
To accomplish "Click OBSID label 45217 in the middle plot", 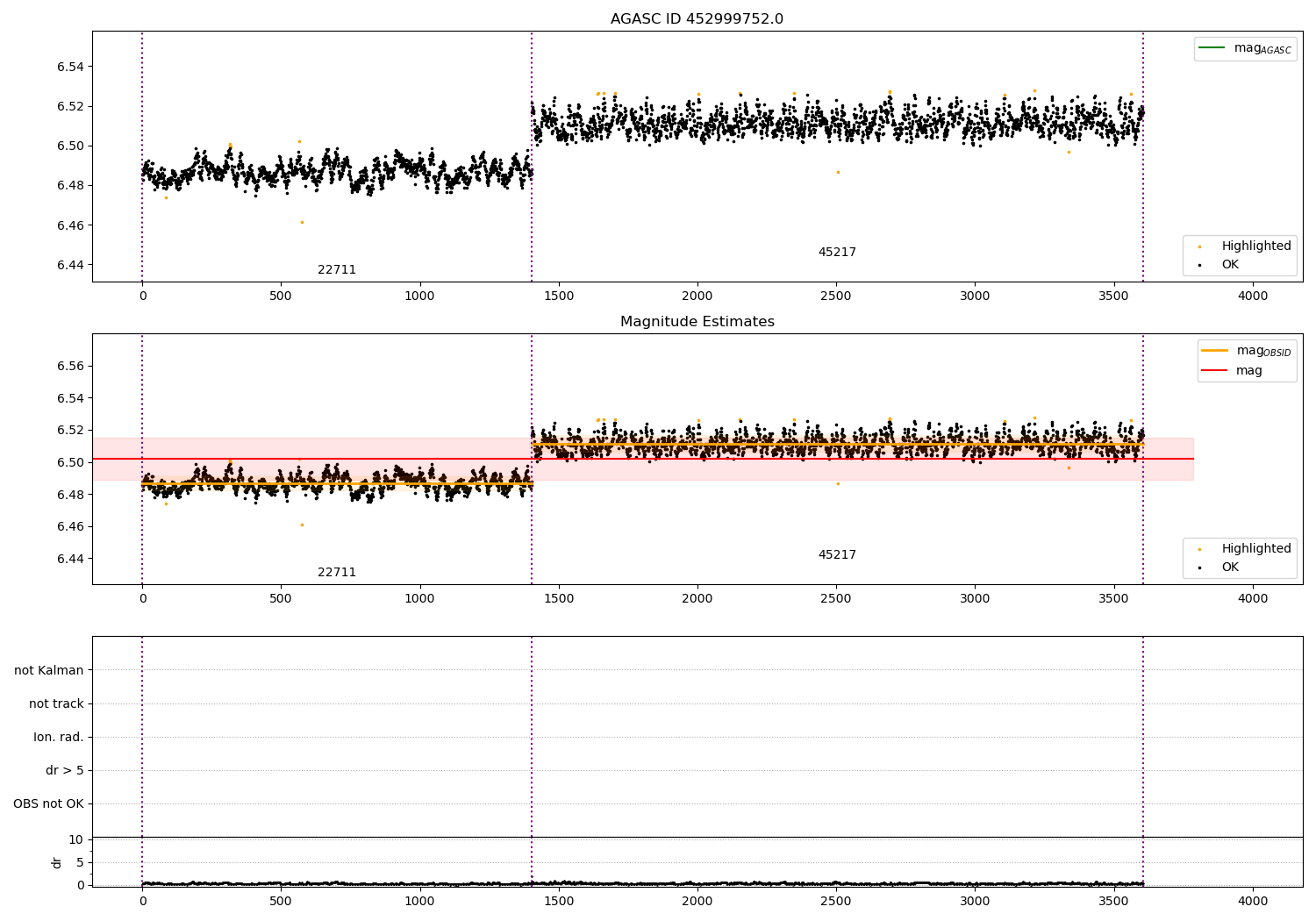I will click(x=837, y=555).
